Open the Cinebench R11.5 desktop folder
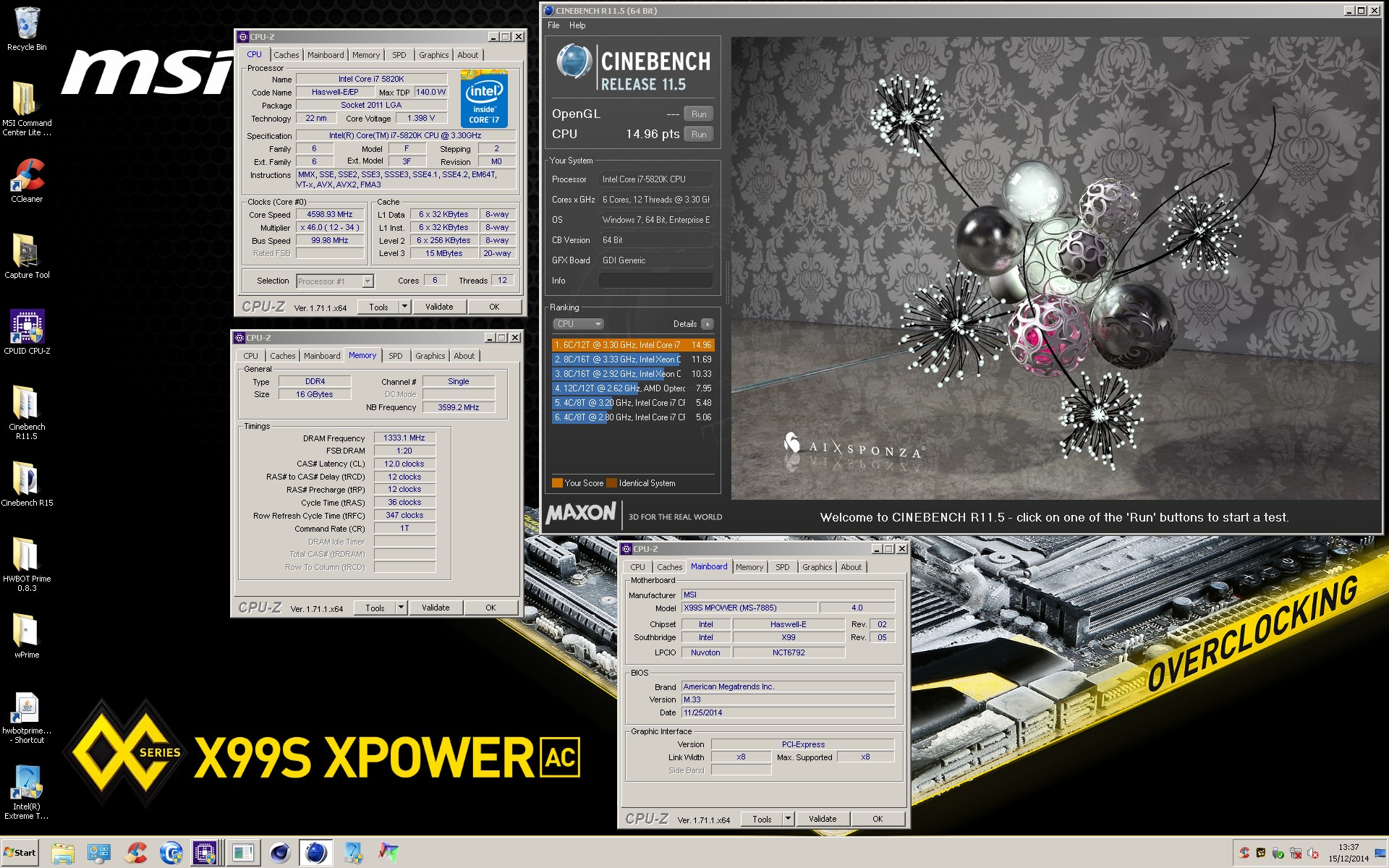 27,412
